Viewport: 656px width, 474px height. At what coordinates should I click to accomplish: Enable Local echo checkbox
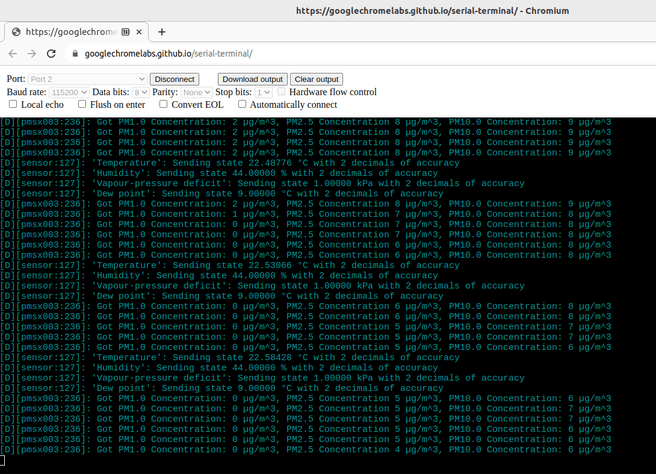pos(13,104)
